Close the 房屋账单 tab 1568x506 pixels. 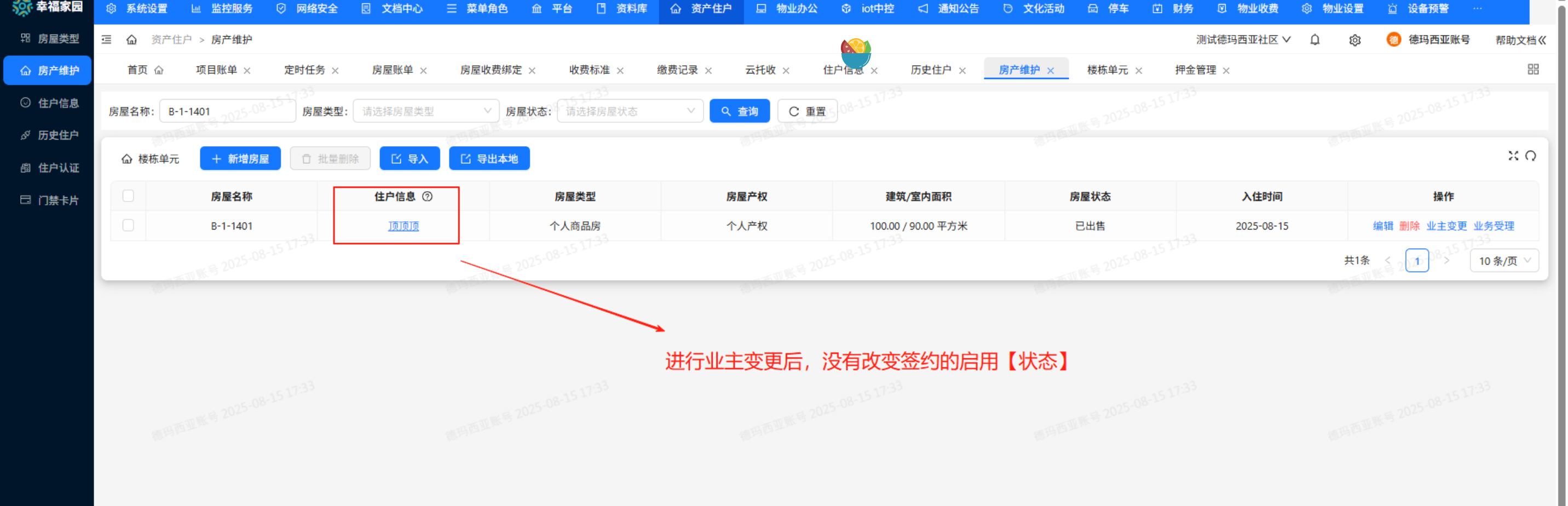424,71
